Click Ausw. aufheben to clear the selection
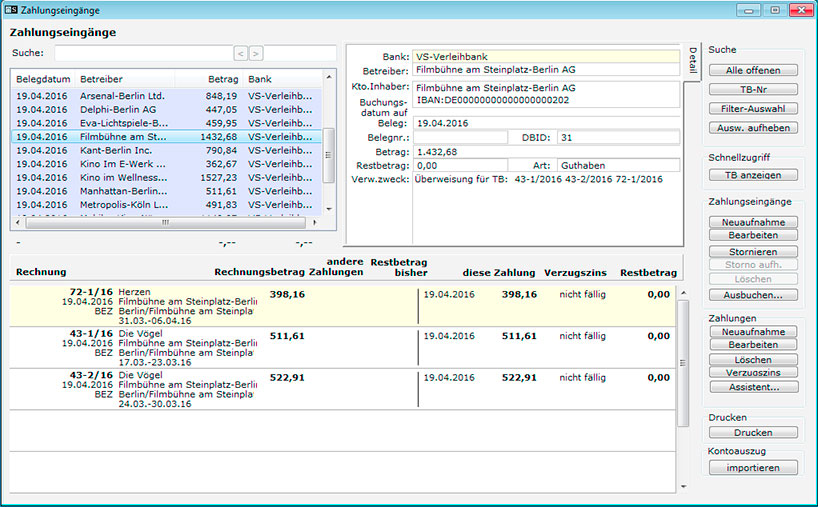Viewport: 818px width, 507px height. pos(754,128)
